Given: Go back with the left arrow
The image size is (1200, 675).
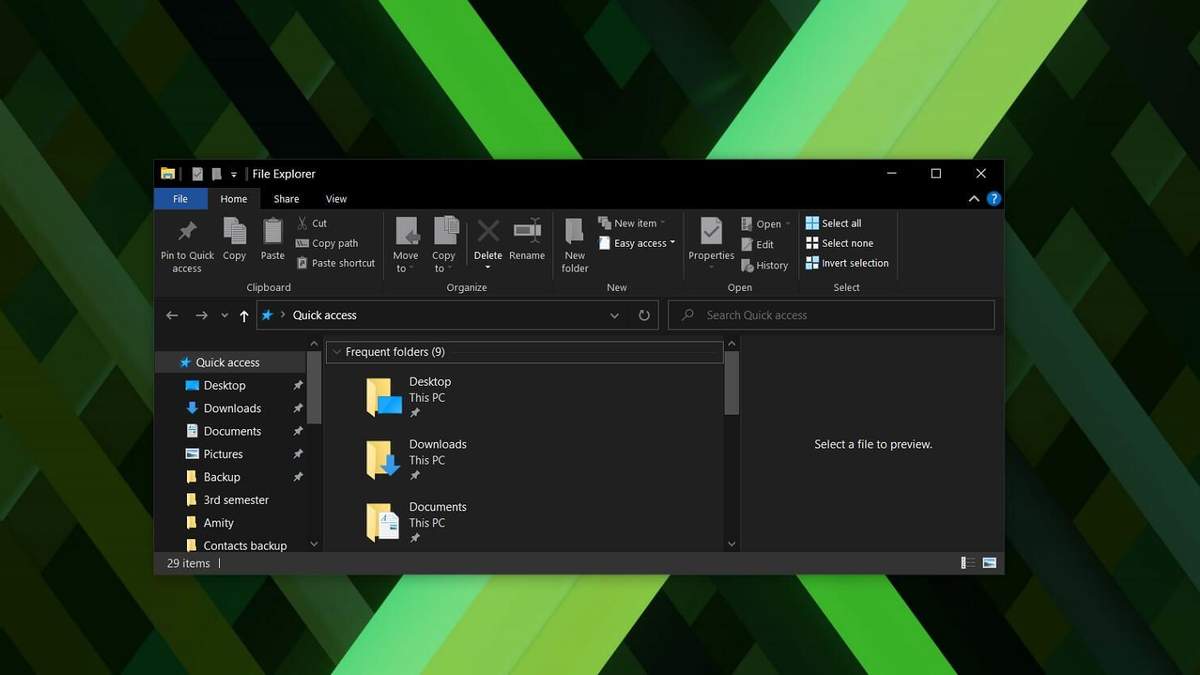Looking at the screenshot, I should [172, 315].
